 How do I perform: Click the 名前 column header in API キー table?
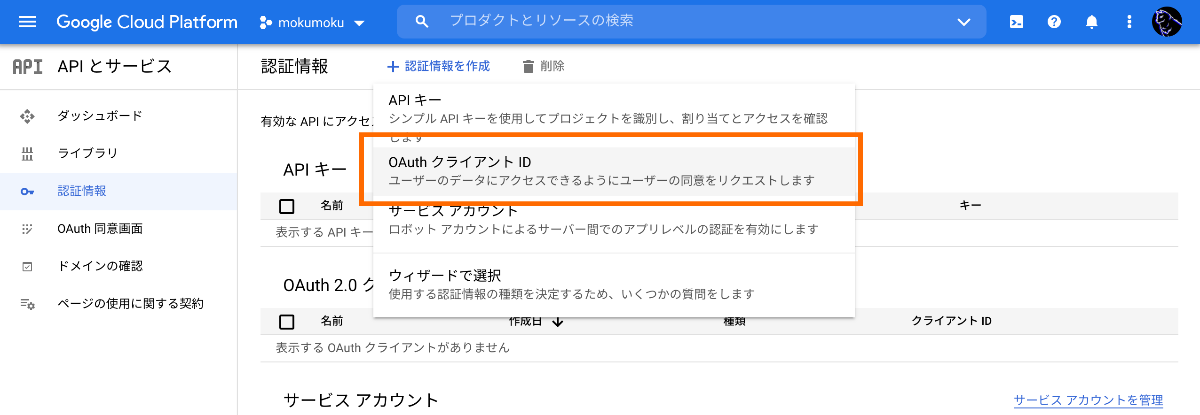click(332, 205)
